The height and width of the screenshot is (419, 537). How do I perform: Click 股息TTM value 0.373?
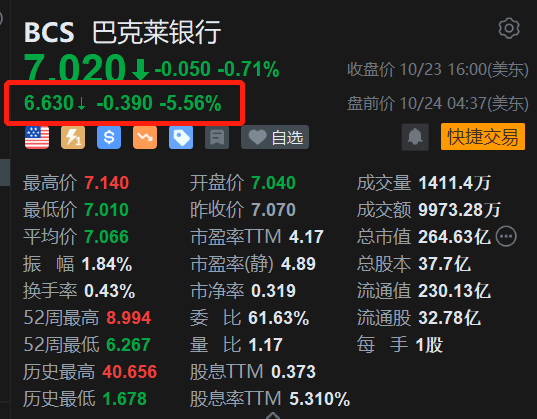tap(294, 372)
